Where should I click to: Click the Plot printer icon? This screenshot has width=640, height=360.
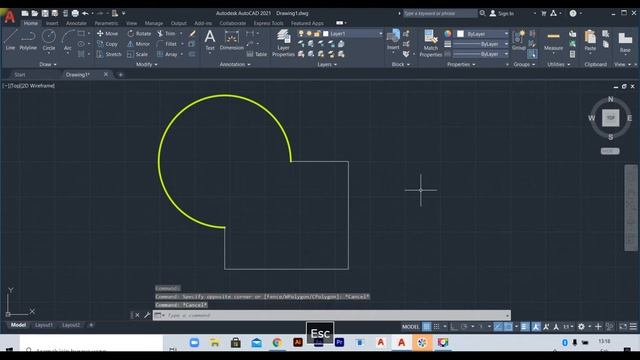tap(75, 13)
